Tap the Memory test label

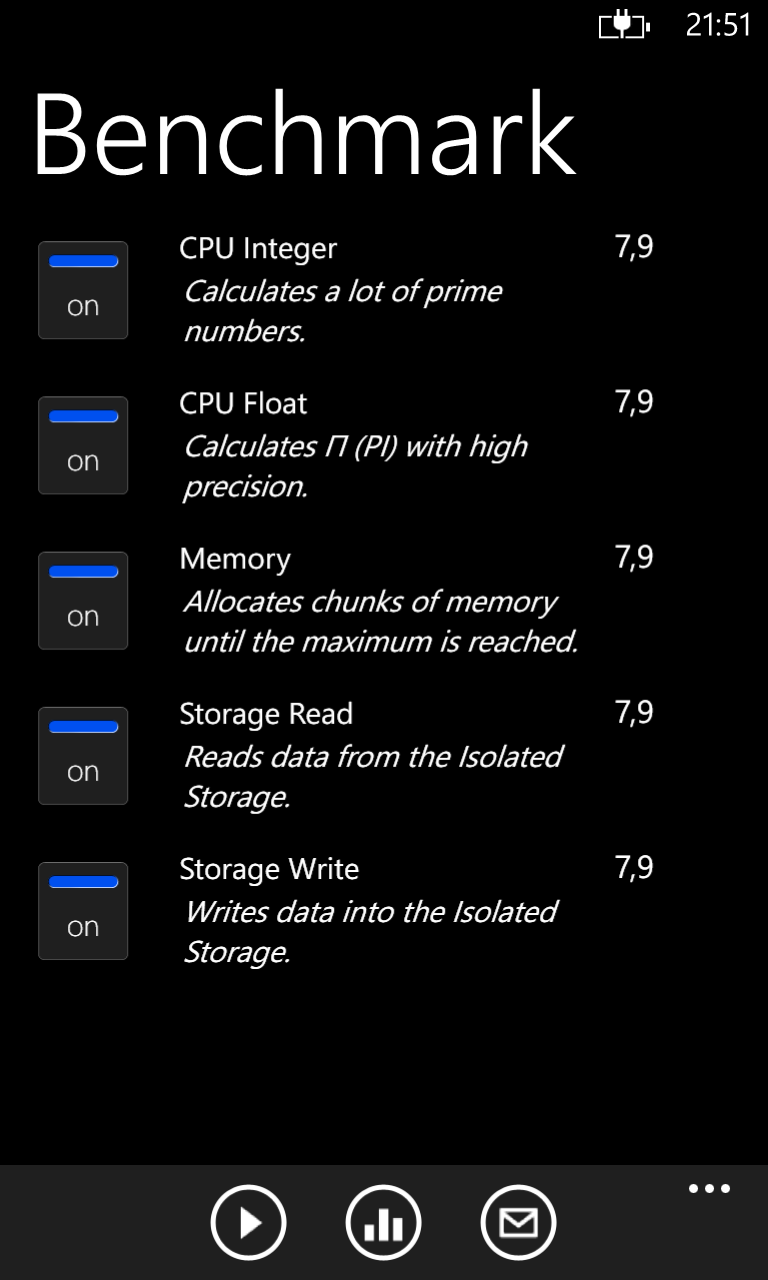(x=235, y=559)
